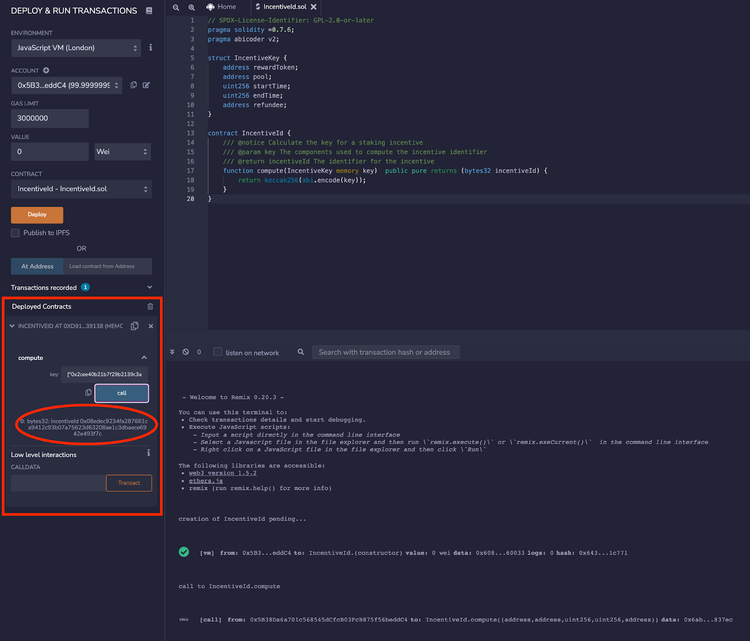Click the zoom in editor icon
750x641 pixels.
tap(191, 7)
